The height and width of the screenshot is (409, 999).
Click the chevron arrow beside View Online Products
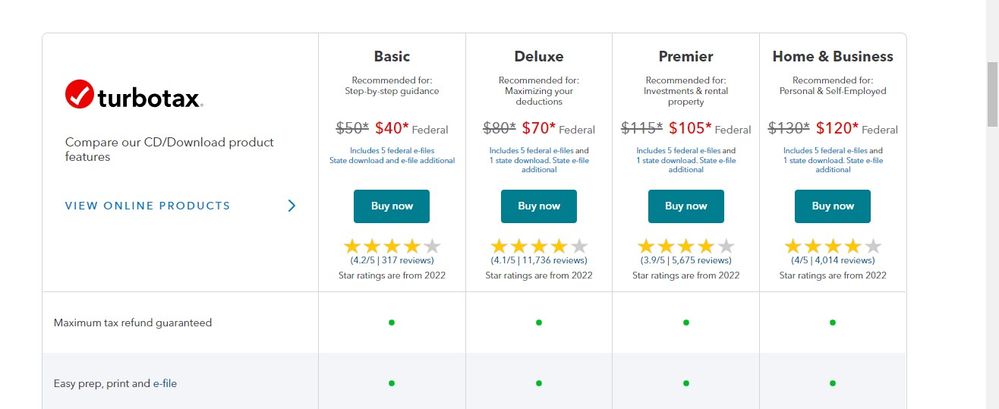[x=291, y=206]
